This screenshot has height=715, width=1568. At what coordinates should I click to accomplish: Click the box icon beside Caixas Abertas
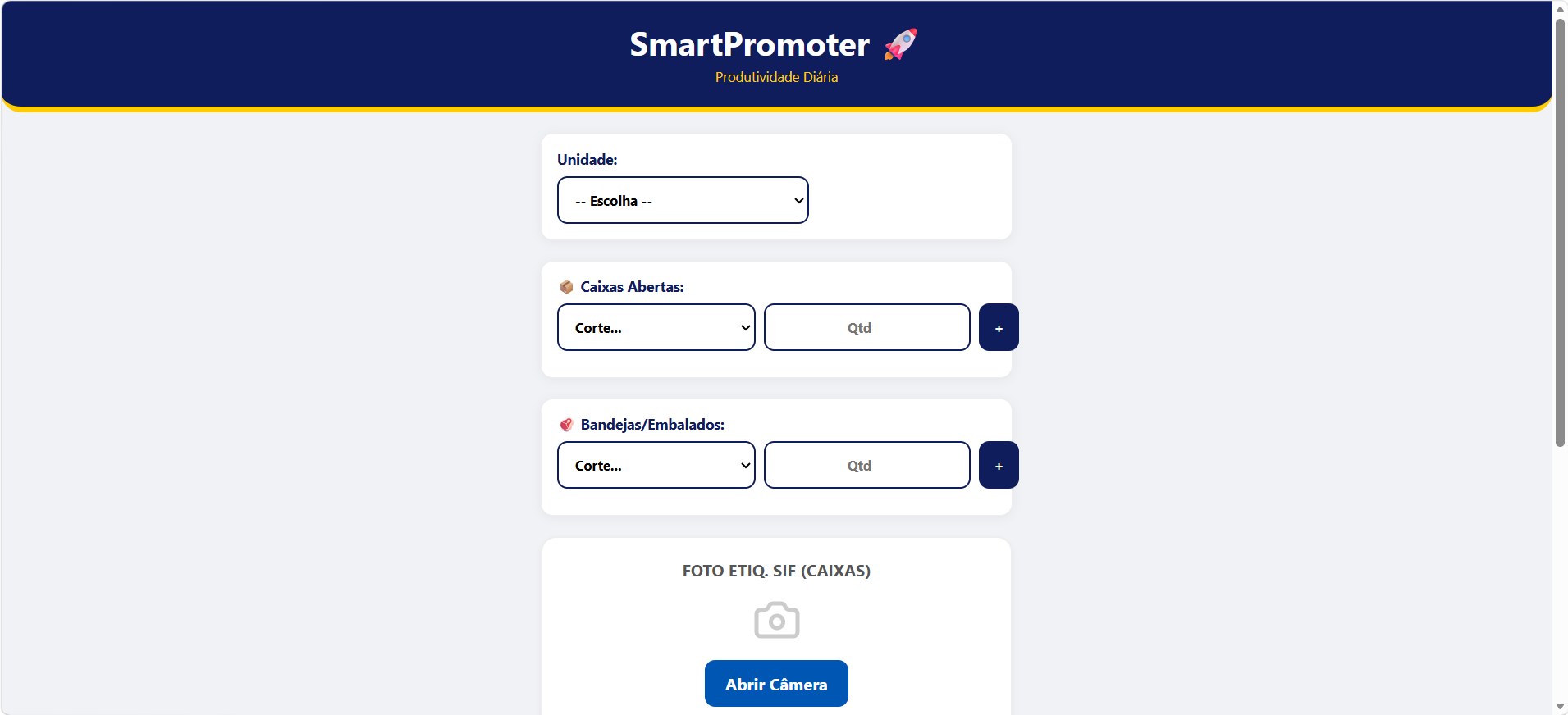(x=566, y=286)
